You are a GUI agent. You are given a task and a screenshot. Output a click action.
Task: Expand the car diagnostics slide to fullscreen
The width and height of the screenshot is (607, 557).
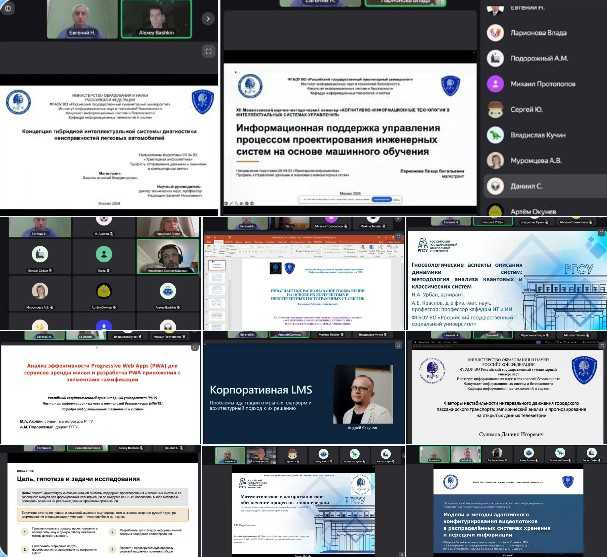pos(208,51)
